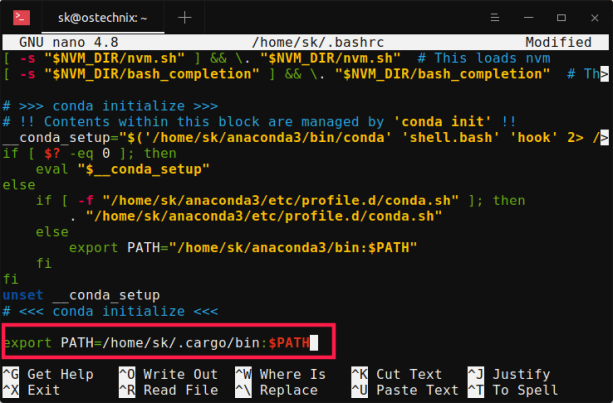Click the '# >>> conda initialize >>>' comment line
The image size is (613, 403).
click(x=110, y=106)
